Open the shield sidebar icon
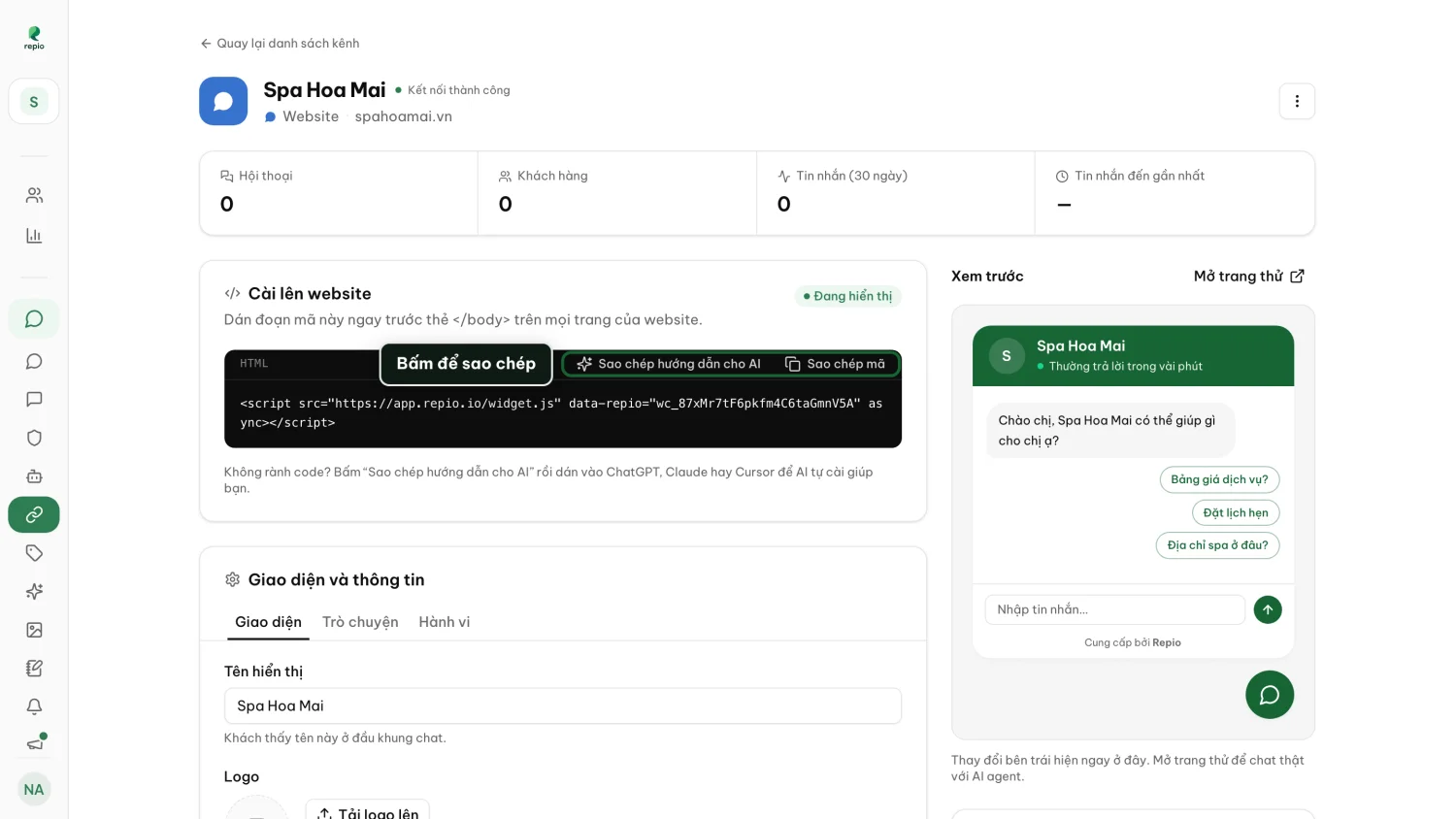Image resolution: width=1456 pixels, height=819 pixels. [x=34, y=438]
